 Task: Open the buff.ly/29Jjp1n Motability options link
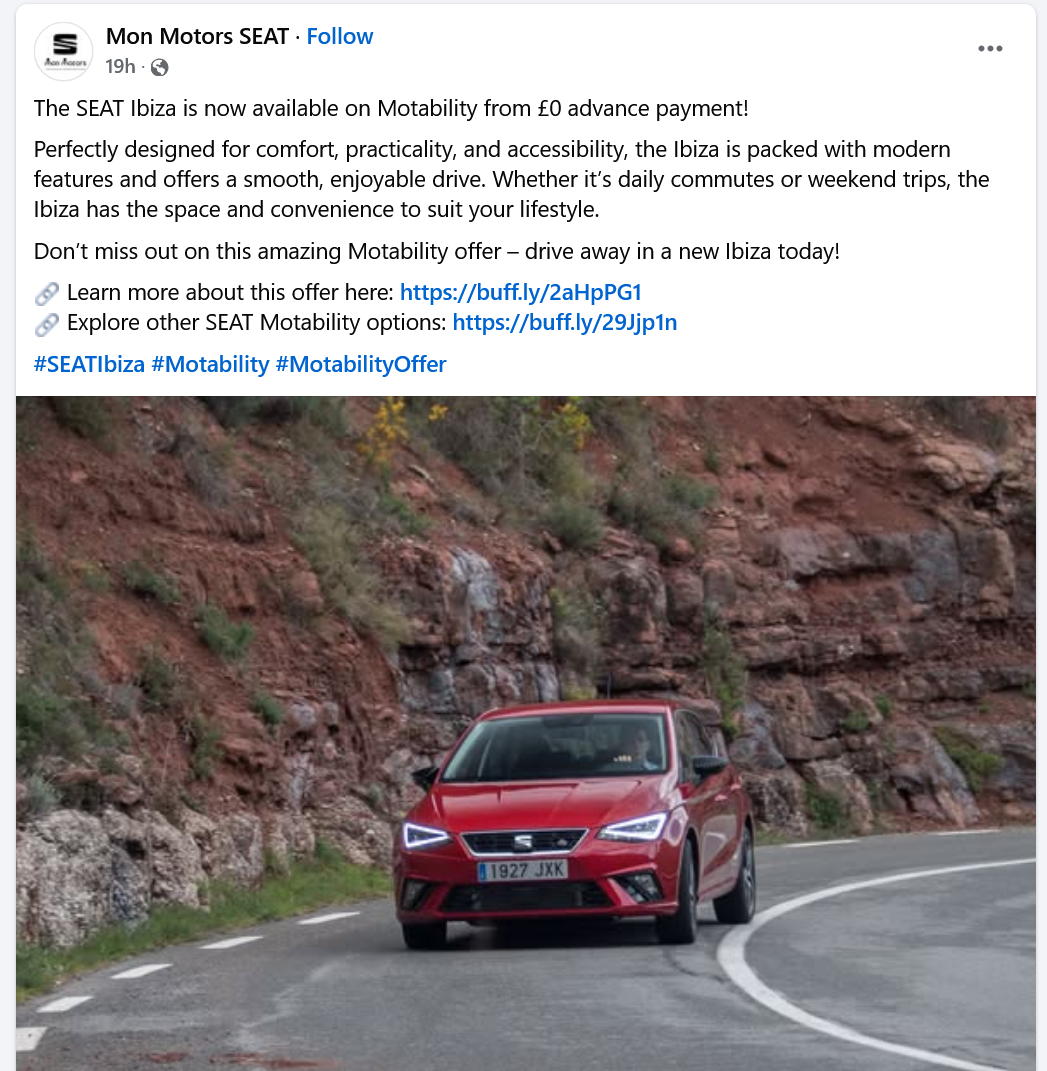click(565, 322)
